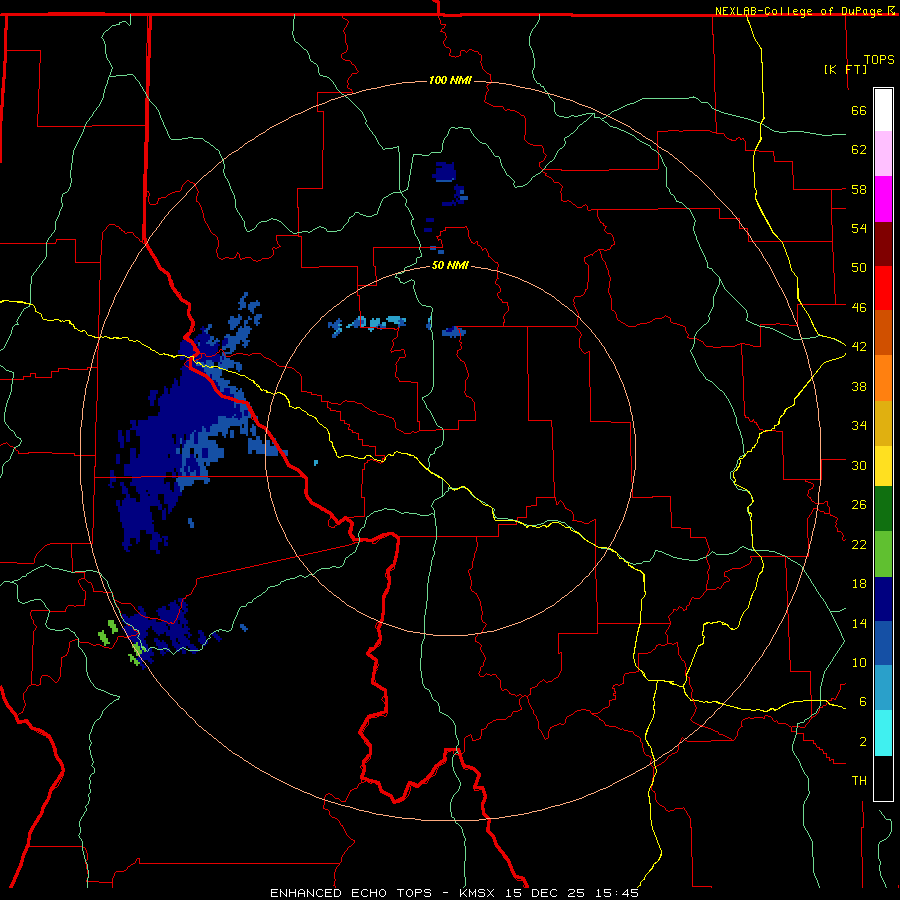Click the 34 value on the legend

point(859,425)
